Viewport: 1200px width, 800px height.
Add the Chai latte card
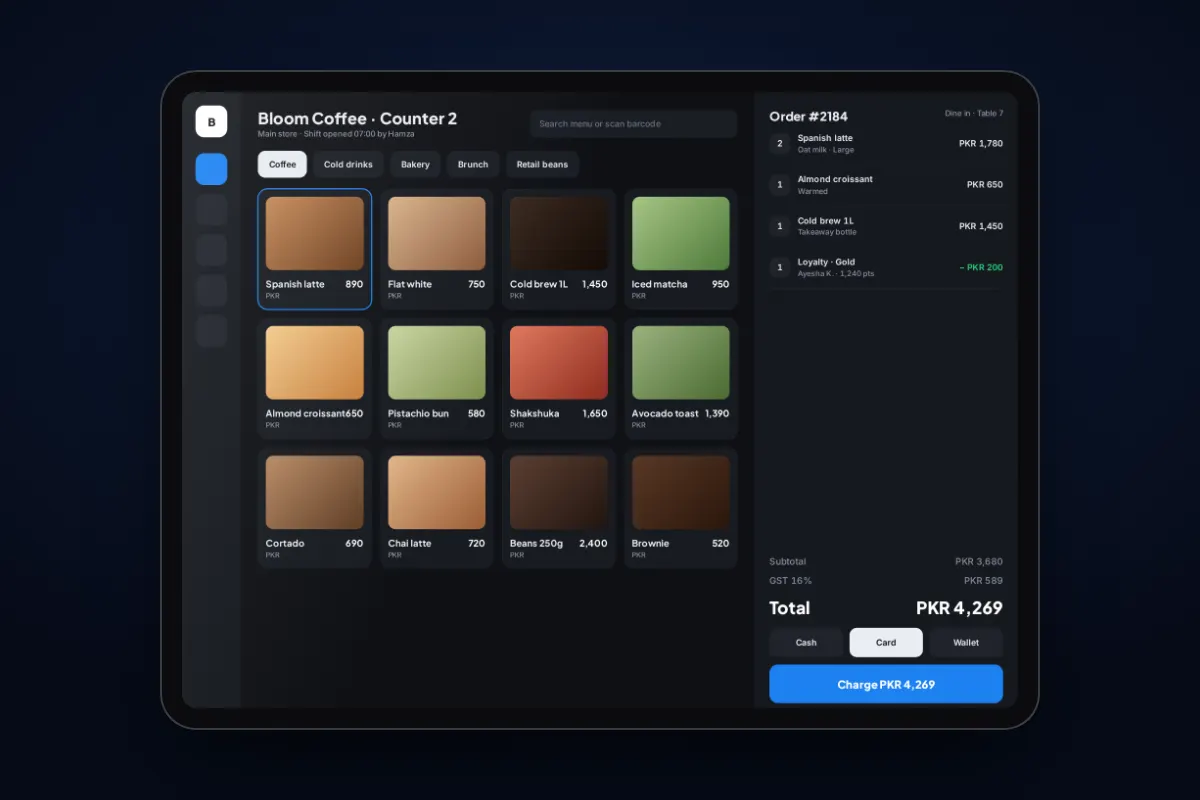tap(437, 508)
